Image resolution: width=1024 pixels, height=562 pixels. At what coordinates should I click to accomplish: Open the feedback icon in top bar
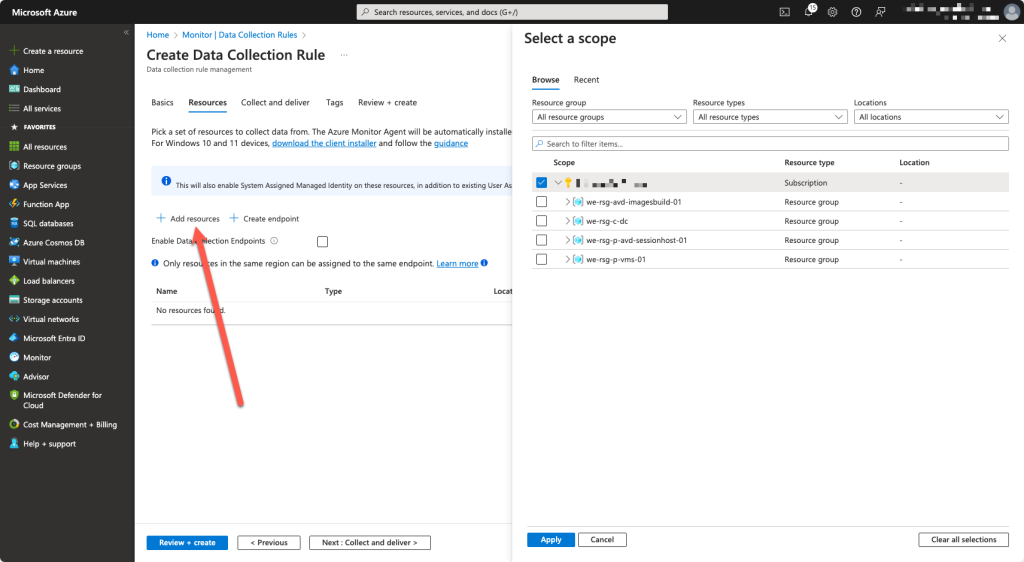click(880, 12)
